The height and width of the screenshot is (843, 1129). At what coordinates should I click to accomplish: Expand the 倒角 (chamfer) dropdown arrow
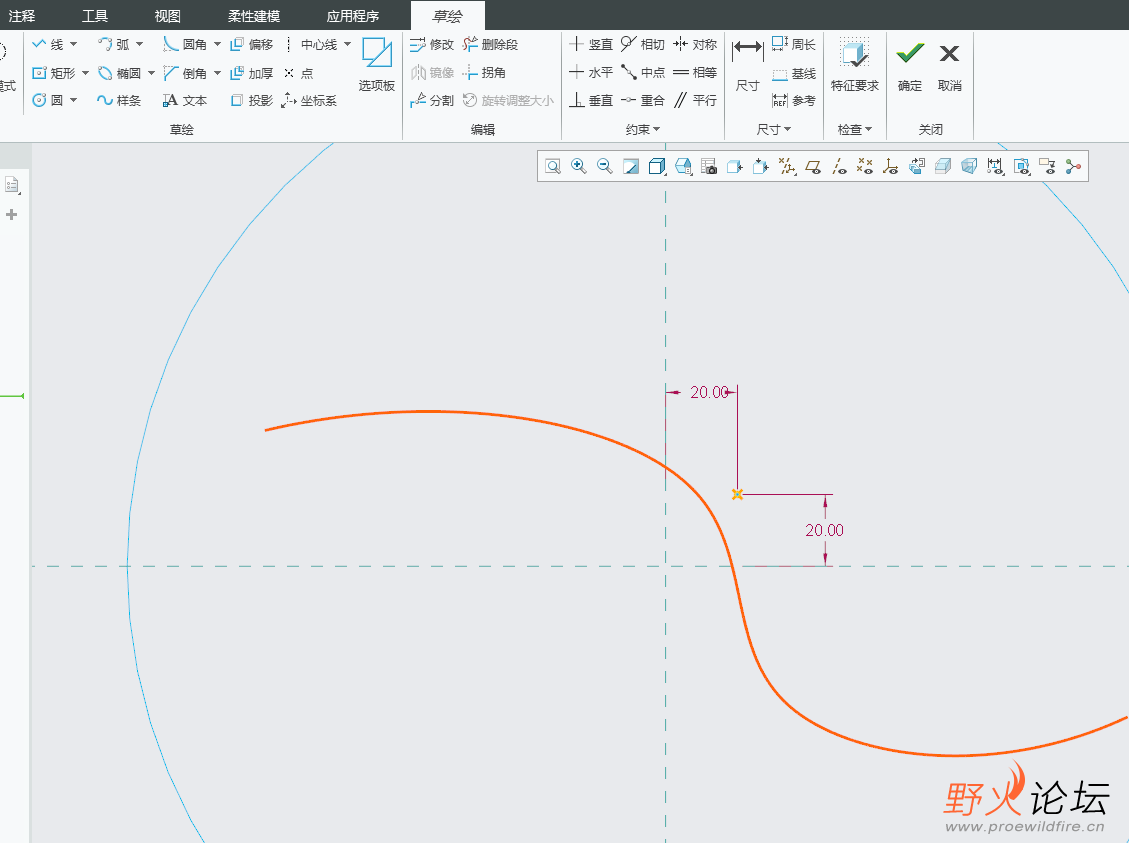click(x=217, y=73)
